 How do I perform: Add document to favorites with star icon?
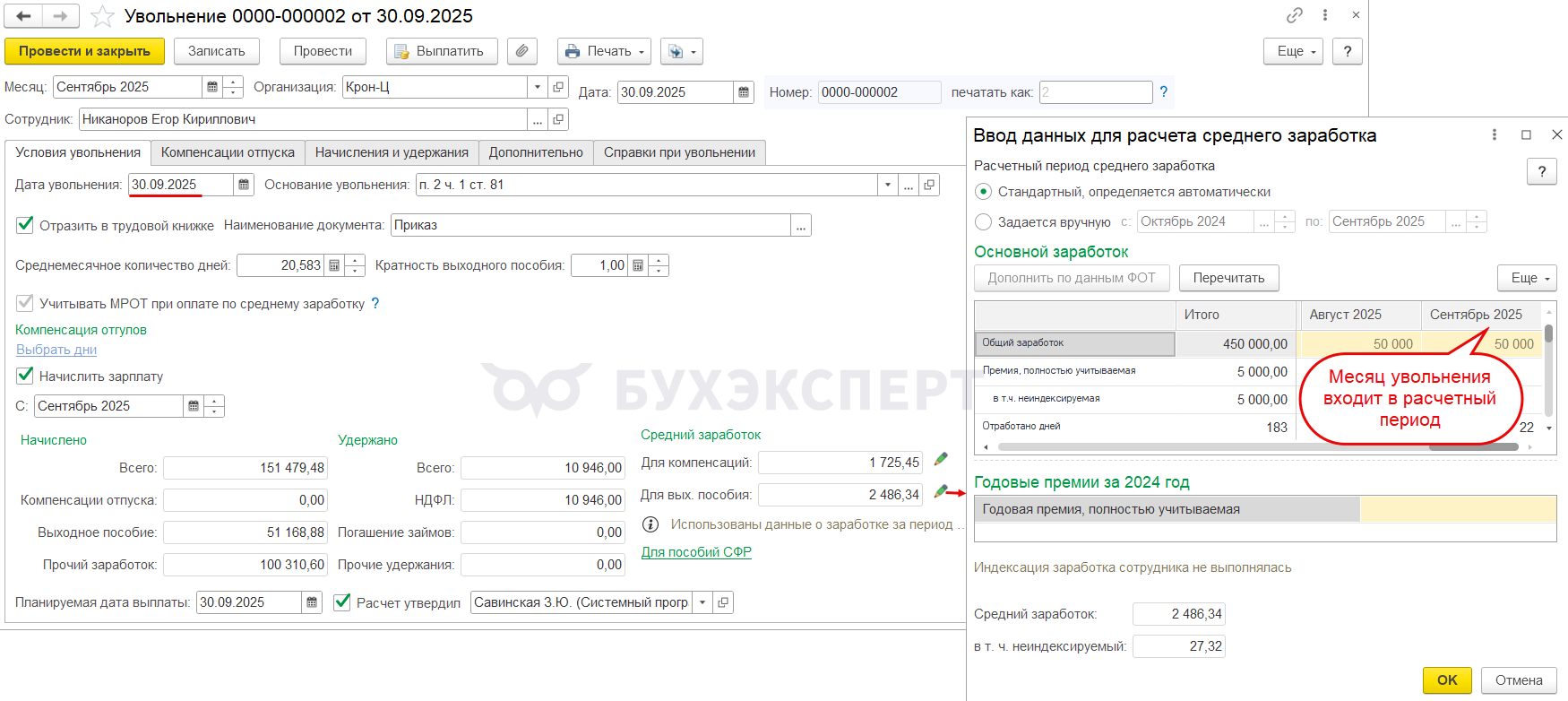[103, 16]
